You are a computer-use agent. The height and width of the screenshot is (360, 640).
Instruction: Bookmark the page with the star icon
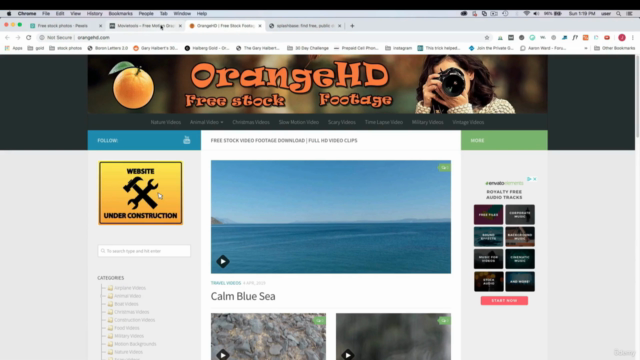click(487, 38)
